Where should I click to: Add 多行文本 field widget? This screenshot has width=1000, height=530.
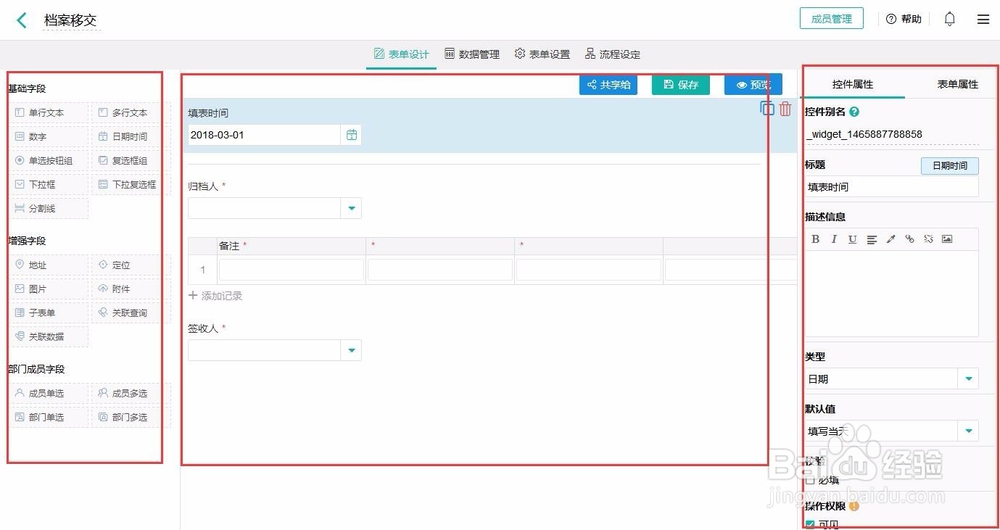click(x=130, y=112)
